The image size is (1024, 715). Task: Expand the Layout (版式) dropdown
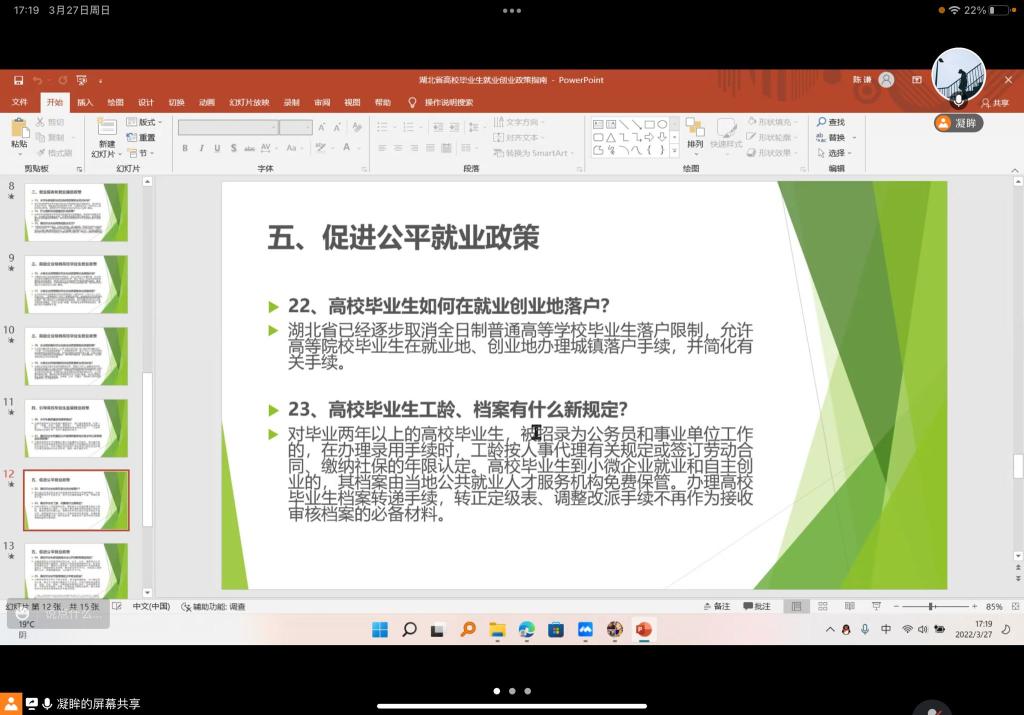click(x=146, y=122)
